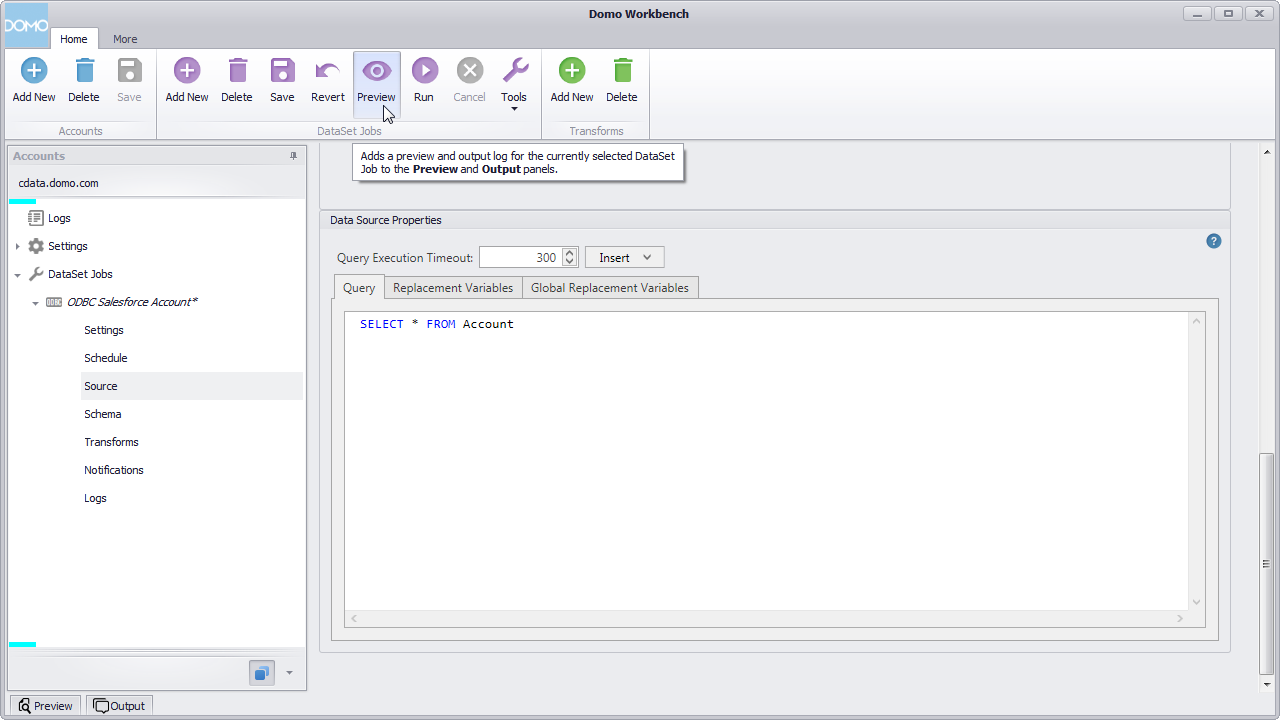1280x720 pixels.
Task: Show the Output panel at the bottom
Action: (118, 705)
